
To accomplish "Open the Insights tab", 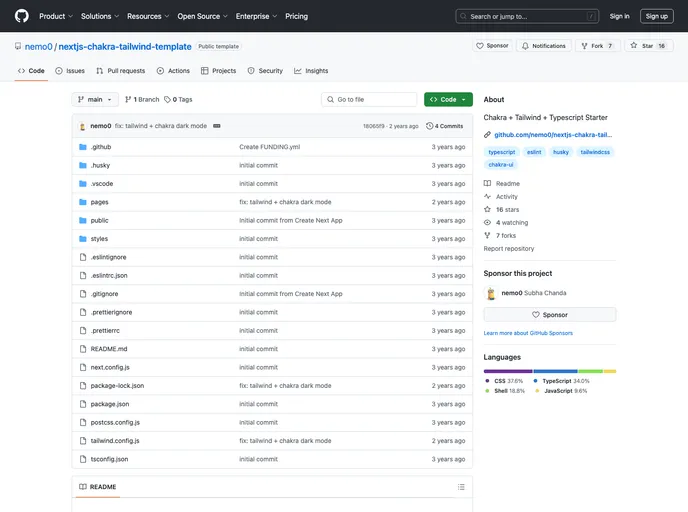I will pyautogui.click(x=311, y=71).
